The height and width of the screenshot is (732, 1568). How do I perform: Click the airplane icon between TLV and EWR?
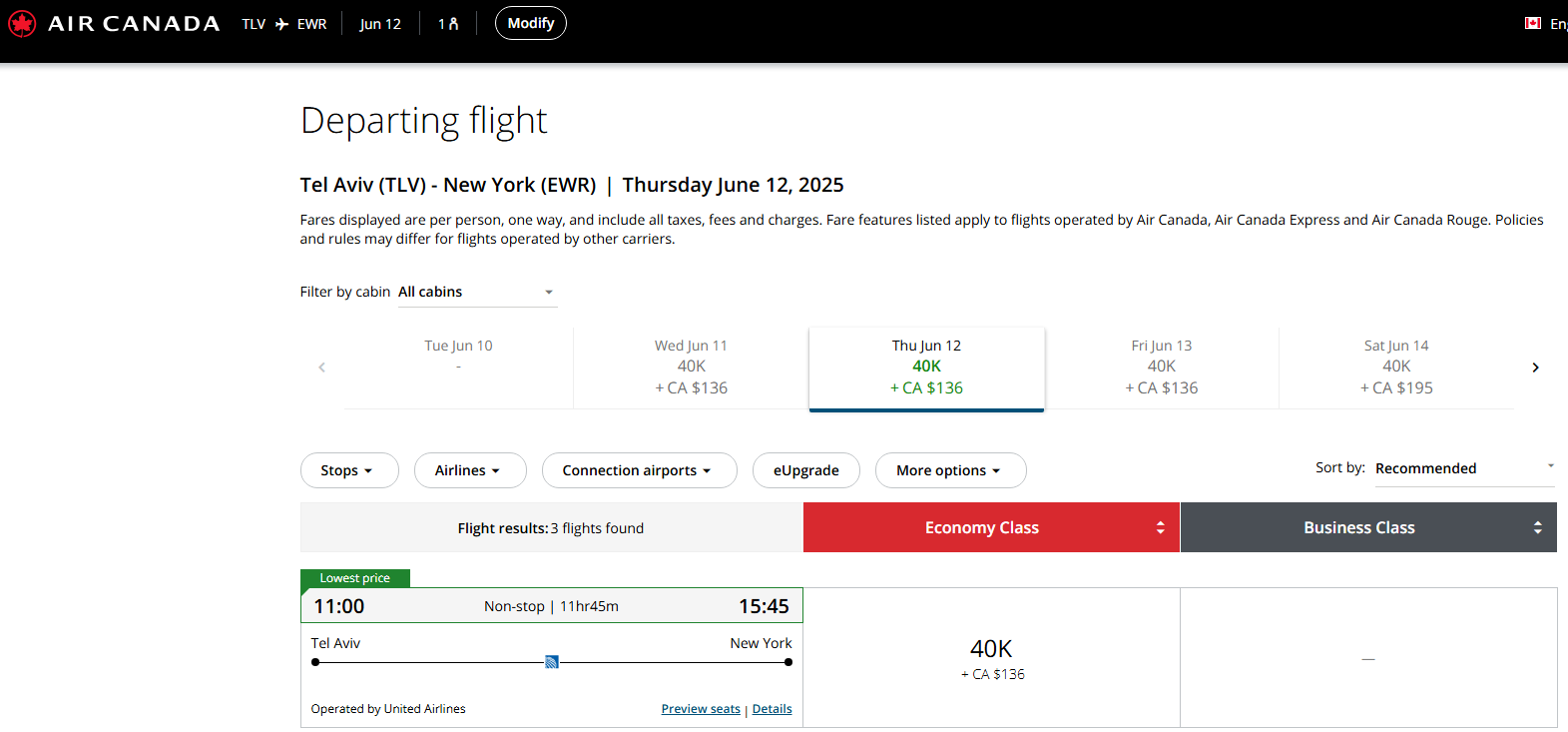pyautogui.click(x=281, y=24)
